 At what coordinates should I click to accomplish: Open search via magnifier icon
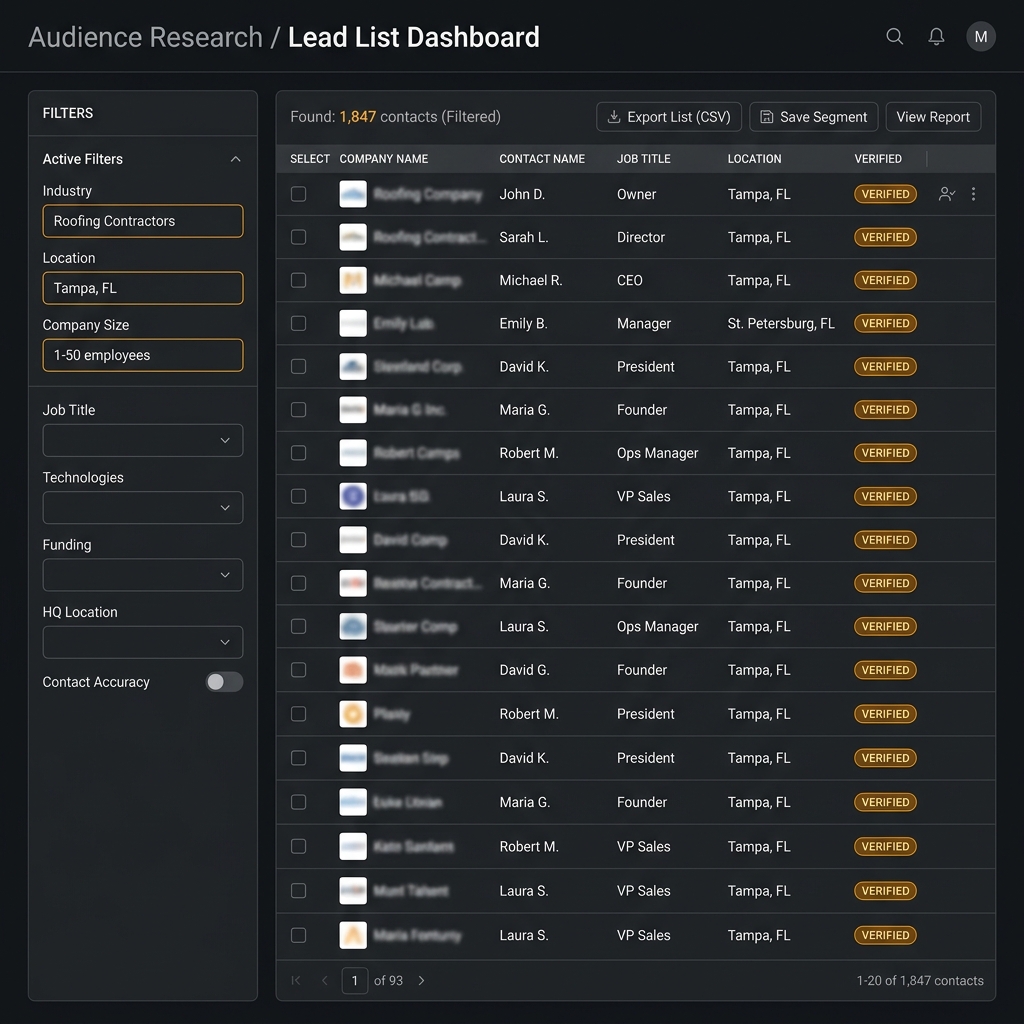tap(894, 37)
